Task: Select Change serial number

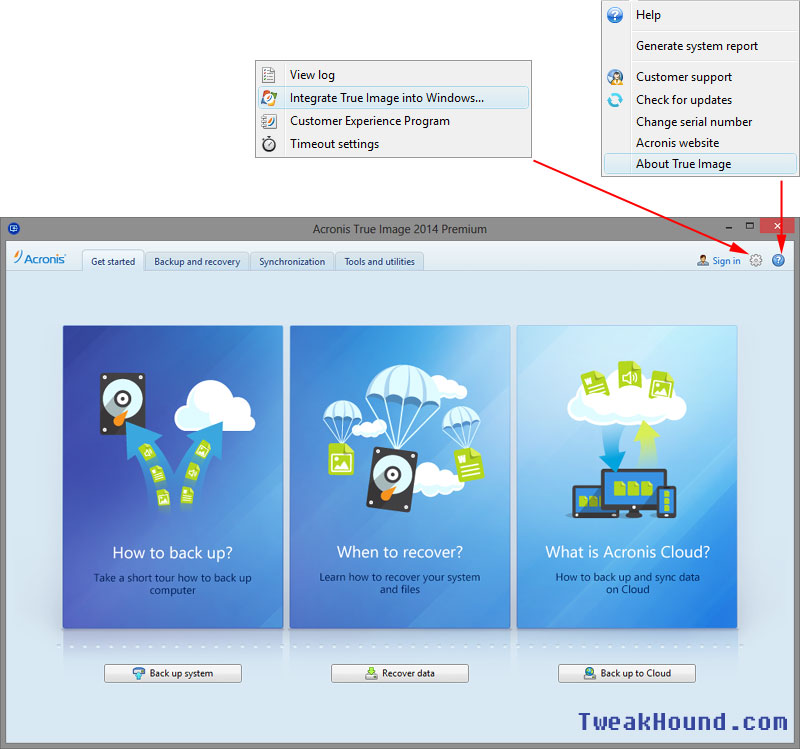Action: click(x=700, y=122)
